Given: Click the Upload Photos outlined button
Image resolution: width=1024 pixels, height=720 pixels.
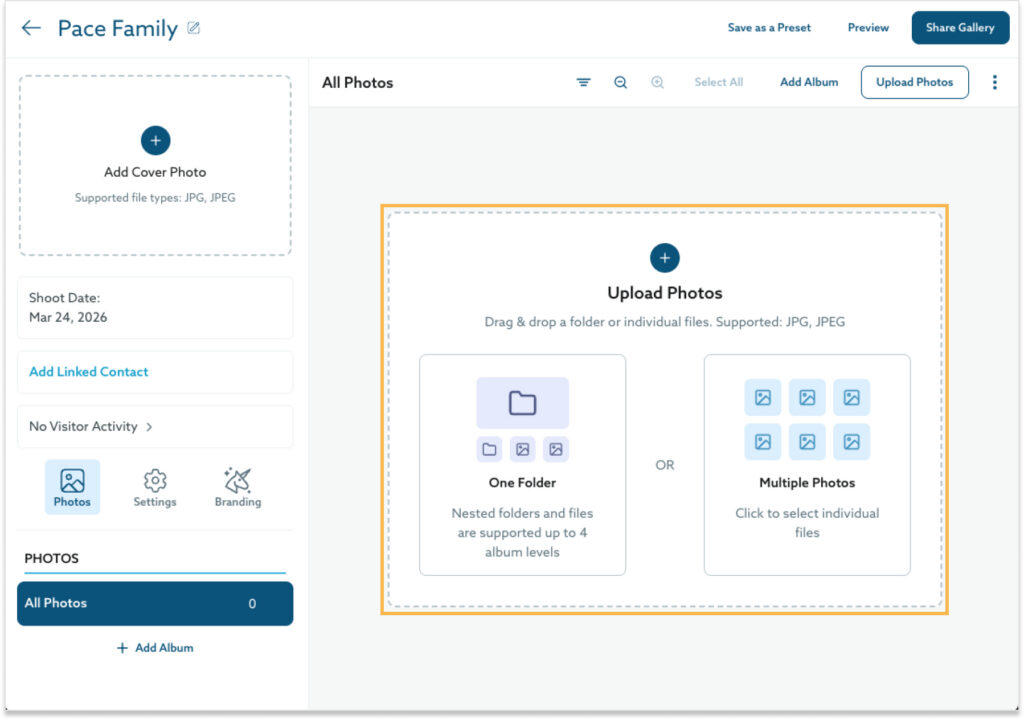Looking at the screenshot, I should [914, 83].
